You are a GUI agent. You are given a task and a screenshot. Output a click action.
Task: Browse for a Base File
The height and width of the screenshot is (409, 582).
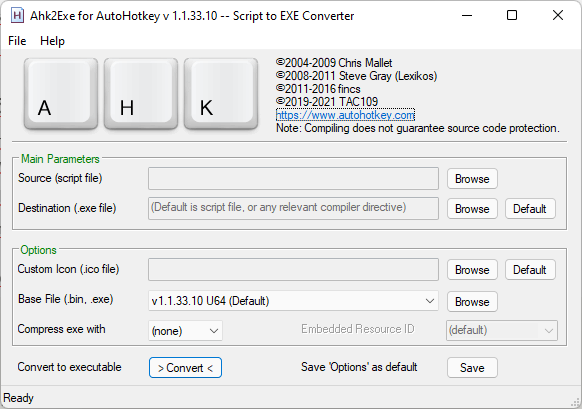tap(472, 302)
